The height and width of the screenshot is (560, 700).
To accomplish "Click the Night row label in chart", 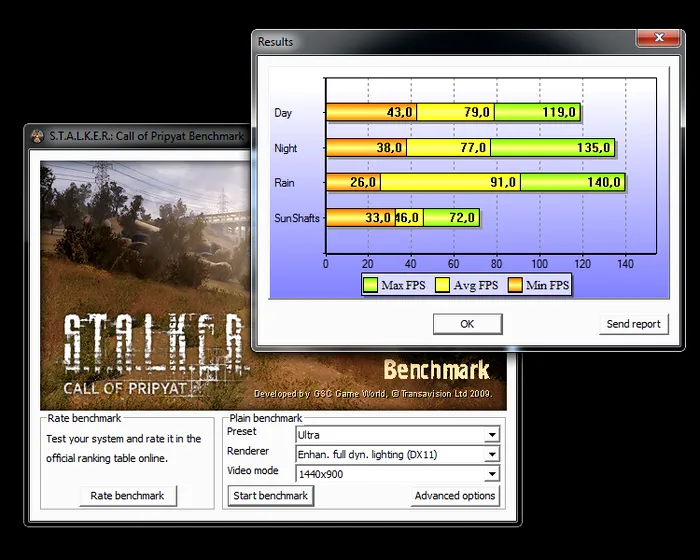I will coord(286,148).
